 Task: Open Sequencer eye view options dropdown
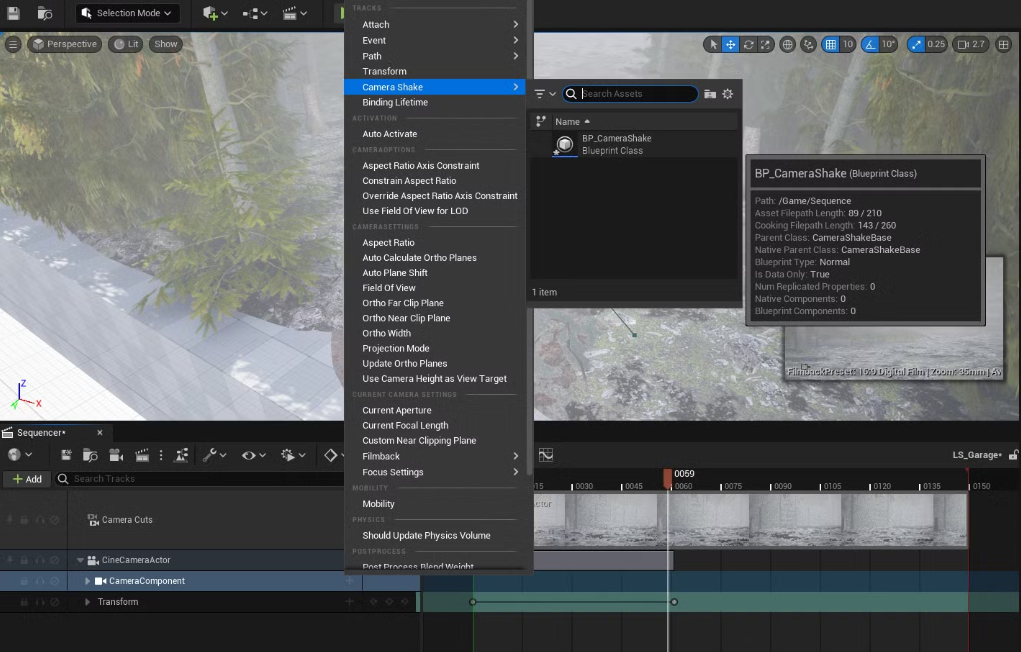point(253,455)
